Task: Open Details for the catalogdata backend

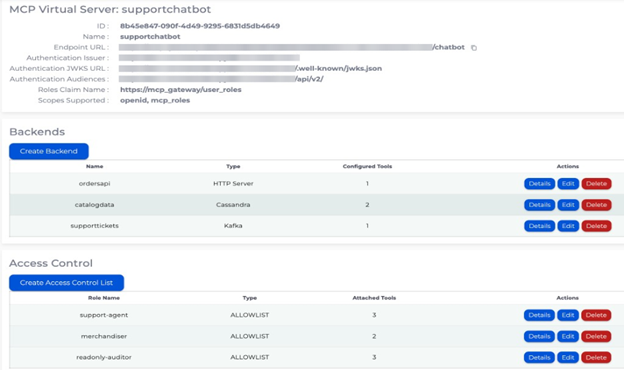Action: [x=539, y=205]
